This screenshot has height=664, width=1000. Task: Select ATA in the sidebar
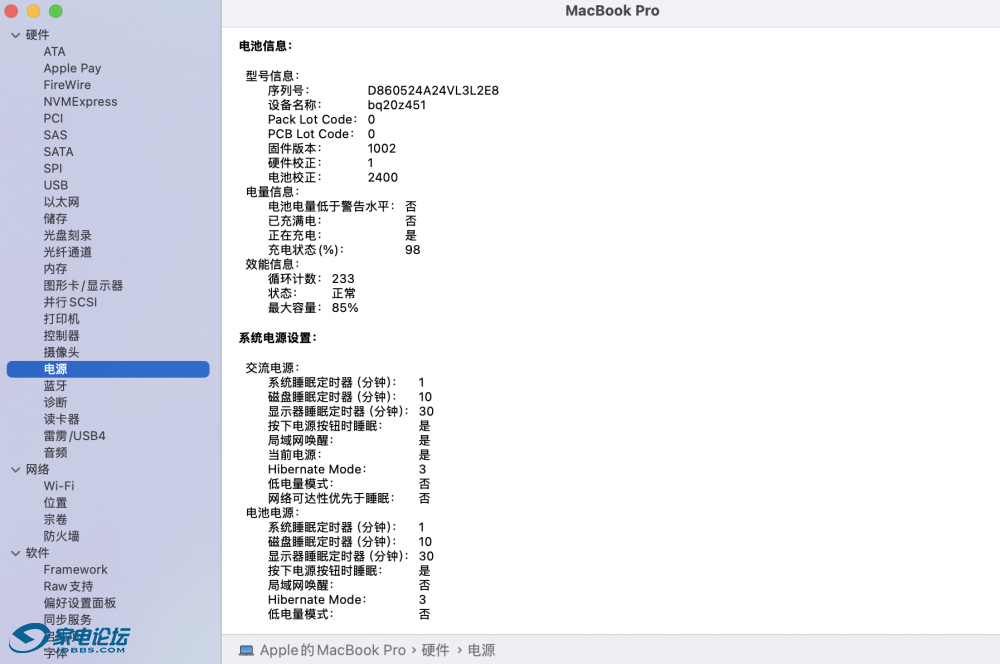[54, 52]
